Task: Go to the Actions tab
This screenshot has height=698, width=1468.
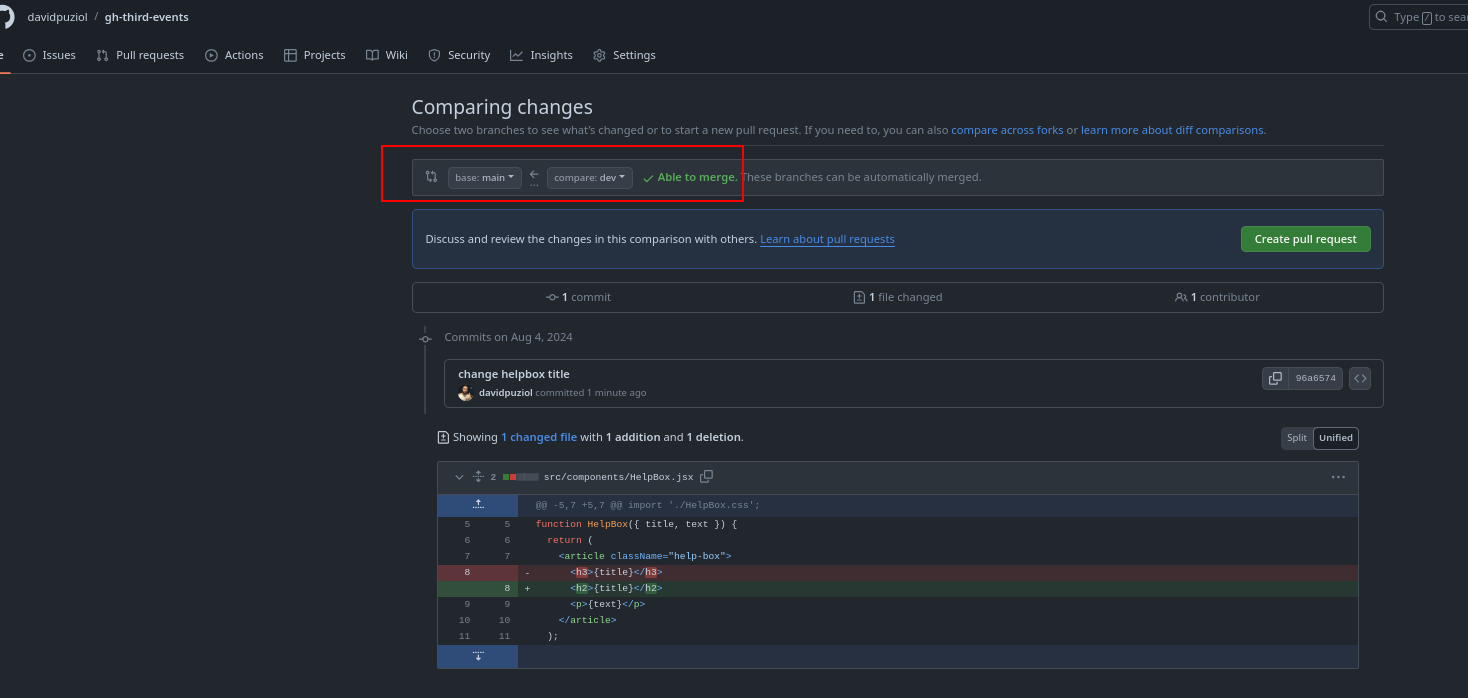Action: (x=234, y=55)
